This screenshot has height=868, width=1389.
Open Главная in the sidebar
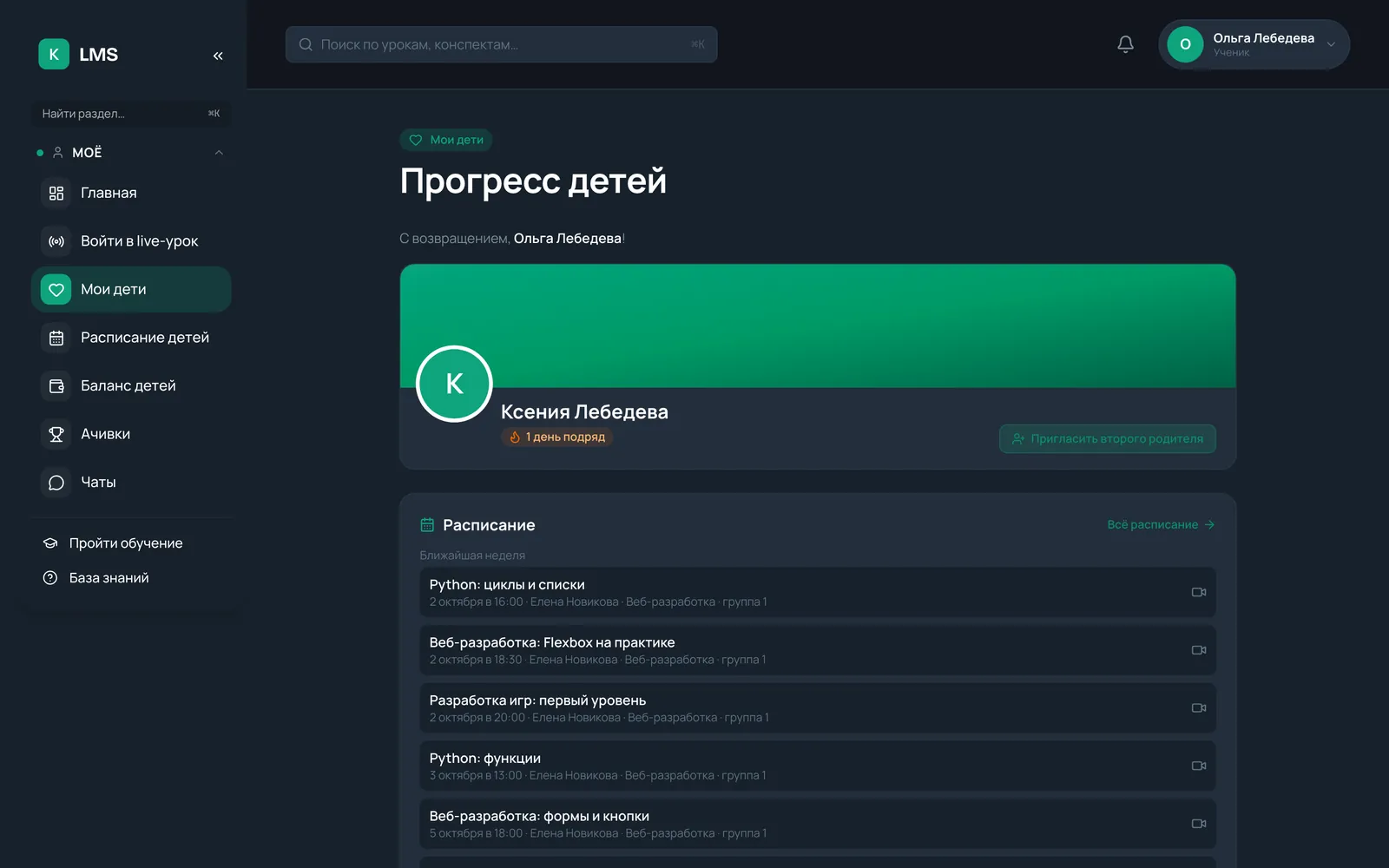coord(131,193)
